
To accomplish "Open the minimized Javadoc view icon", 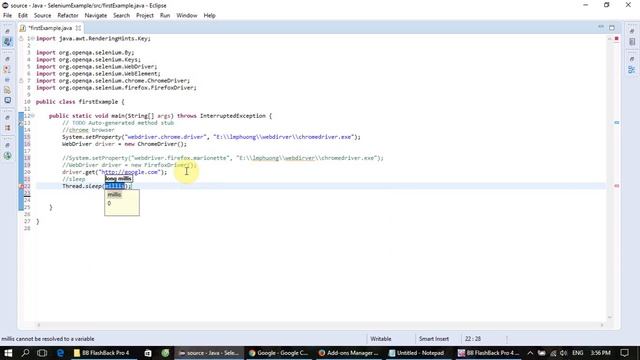I will point(7,80).
